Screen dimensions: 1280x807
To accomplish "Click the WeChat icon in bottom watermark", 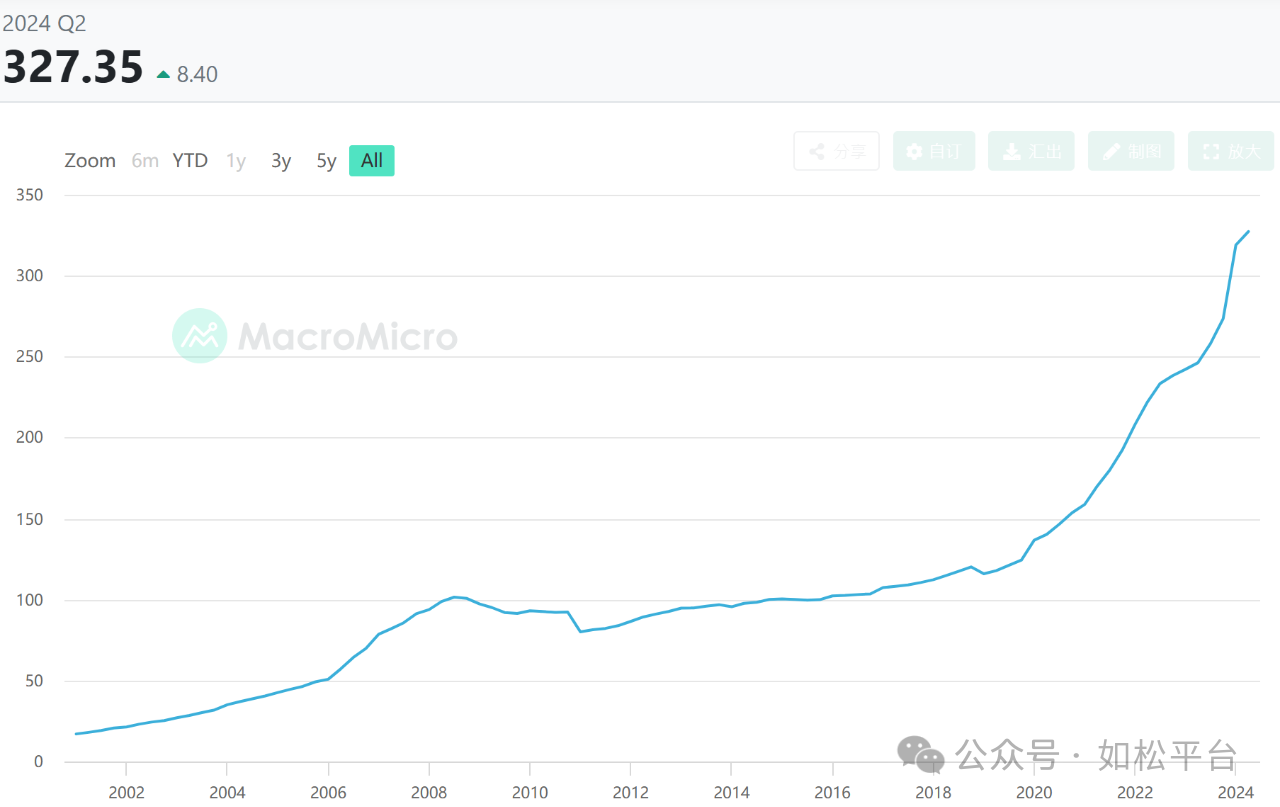I will click(920, 755).
